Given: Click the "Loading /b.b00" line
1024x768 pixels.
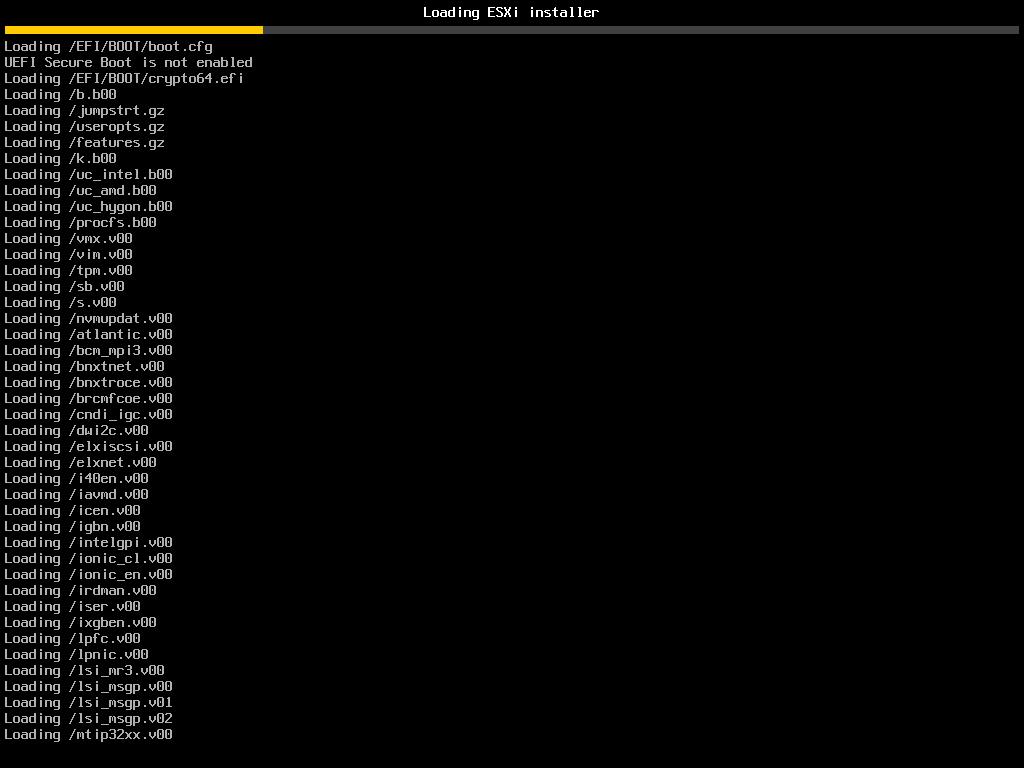Looking at the screenshot, I should pyautogui.click(x=60, y=94).
